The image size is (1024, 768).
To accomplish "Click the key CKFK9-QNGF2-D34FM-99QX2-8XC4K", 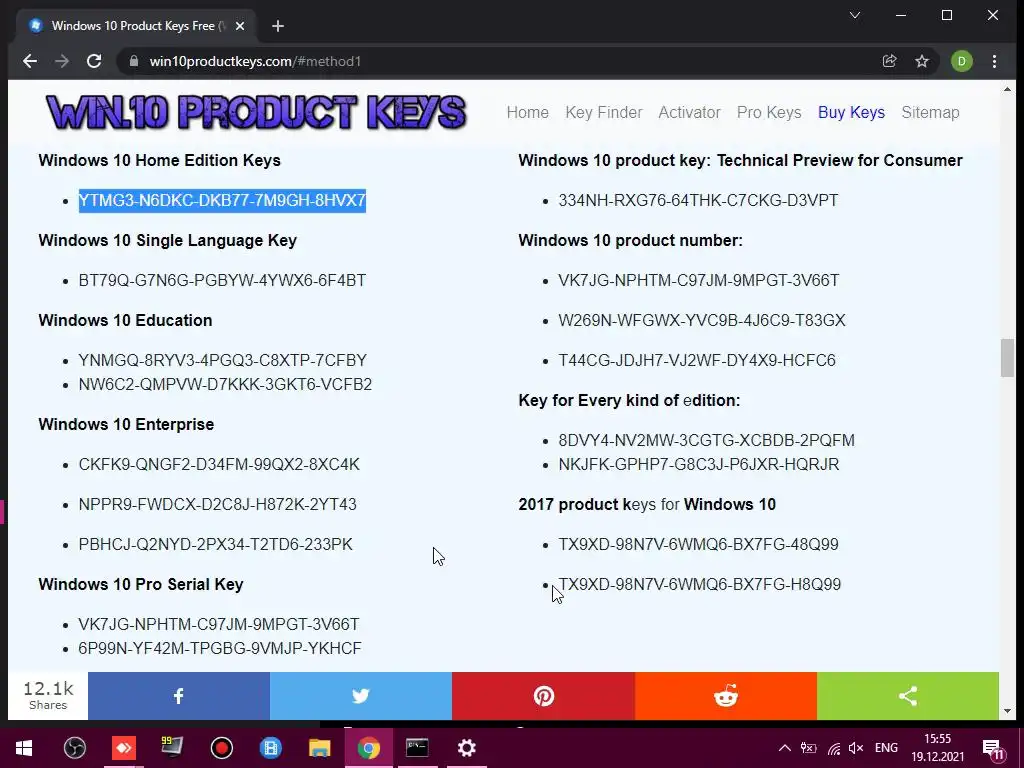I will point(219,464).
